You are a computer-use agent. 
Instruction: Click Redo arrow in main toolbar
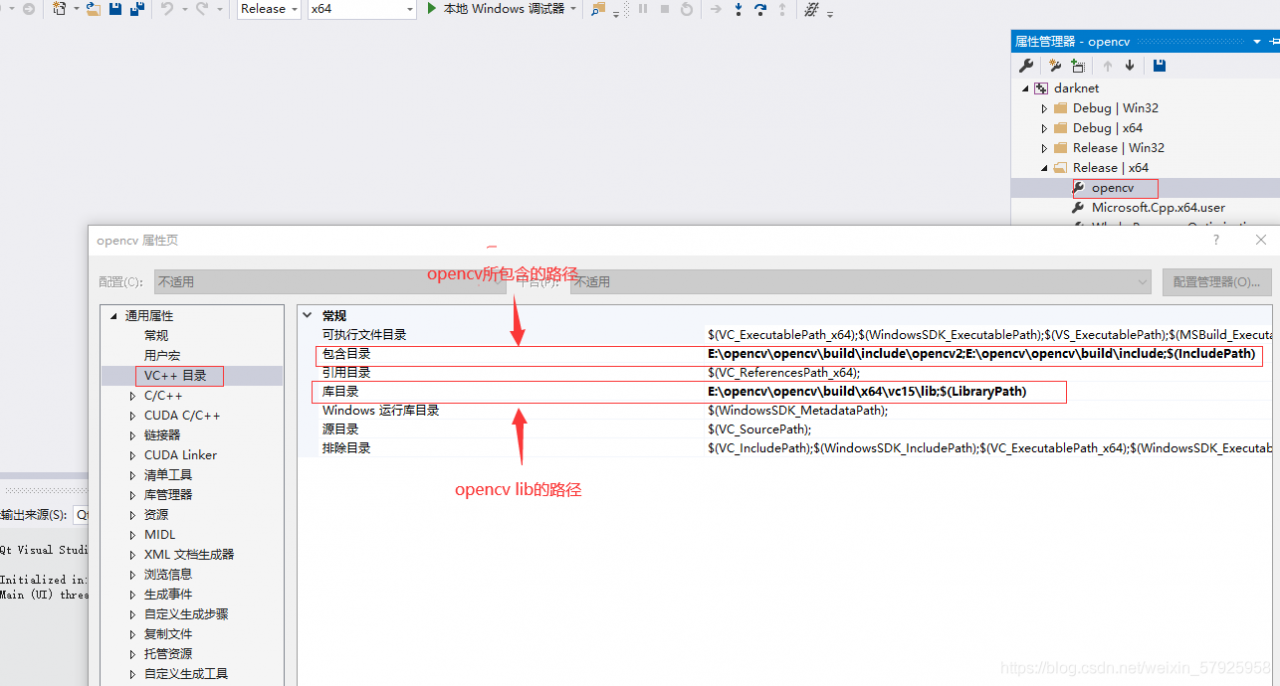203,9
